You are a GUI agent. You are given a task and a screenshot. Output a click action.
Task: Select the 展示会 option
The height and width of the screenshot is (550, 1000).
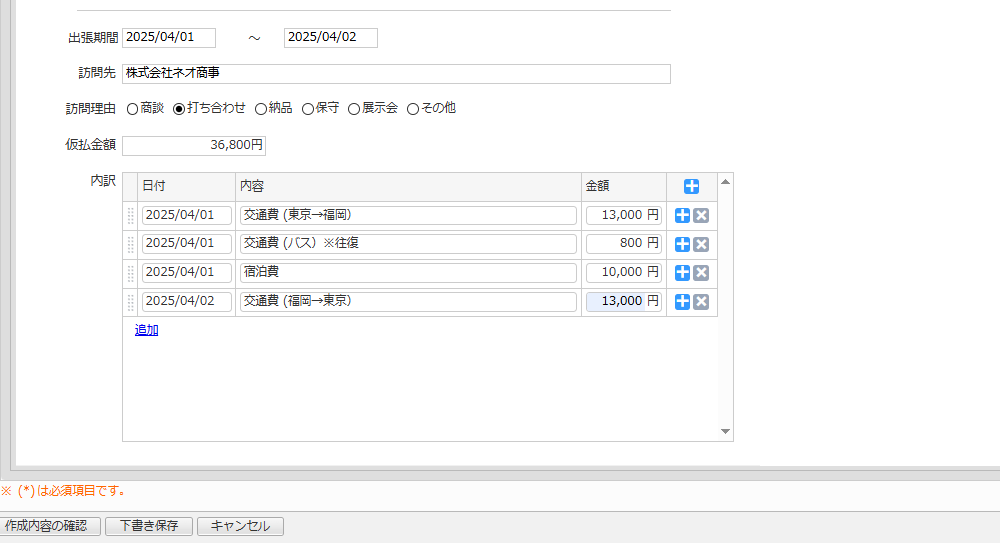[x=354, y=109]
